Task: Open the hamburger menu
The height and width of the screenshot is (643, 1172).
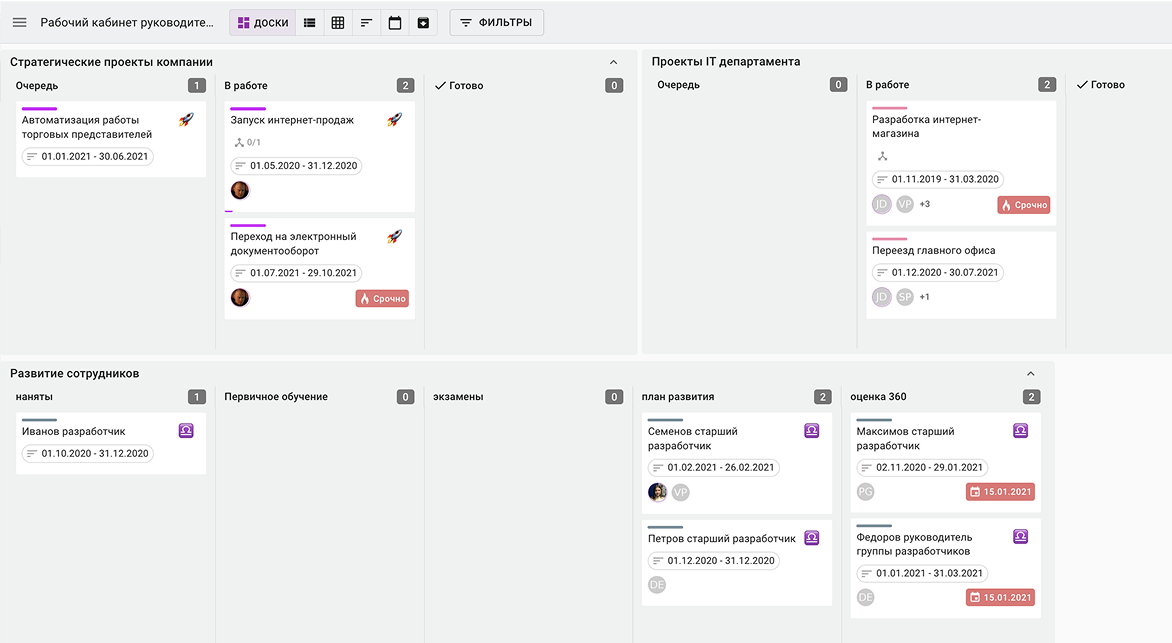Action: pos(19,22)
